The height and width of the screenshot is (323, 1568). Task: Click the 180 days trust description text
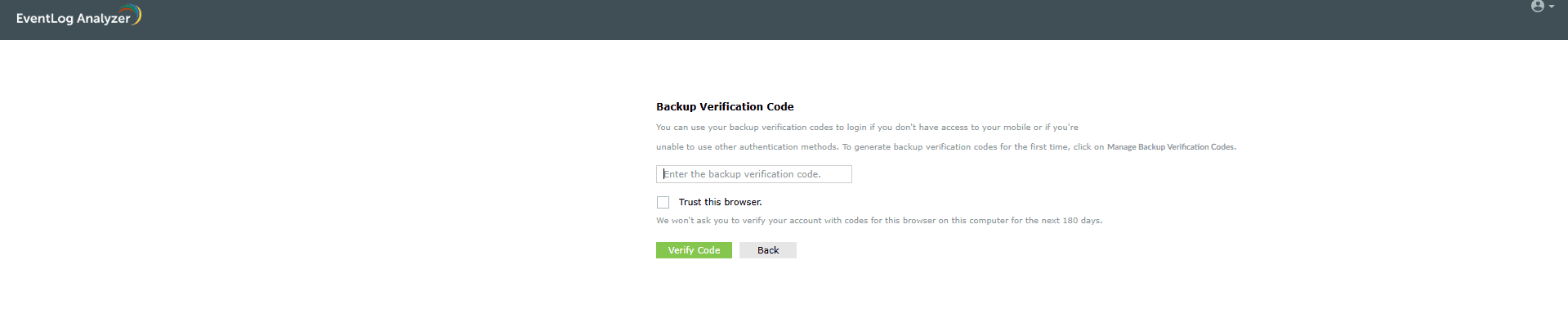pyautogui.click(x=879, y=221)
